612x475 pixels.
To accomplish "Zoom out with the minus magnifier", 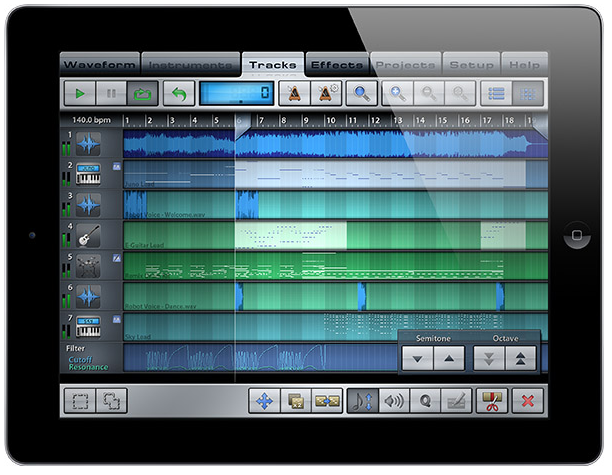I will [x=429, y=93].
